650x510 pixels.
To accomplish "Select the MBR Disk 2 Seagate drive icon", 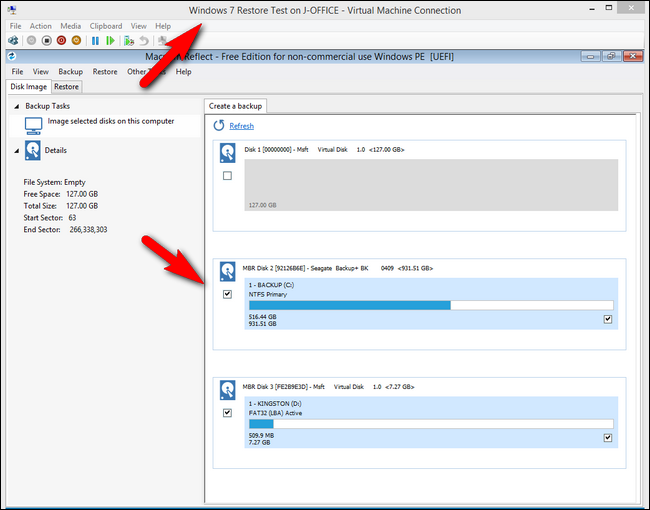I will point(228,272).
